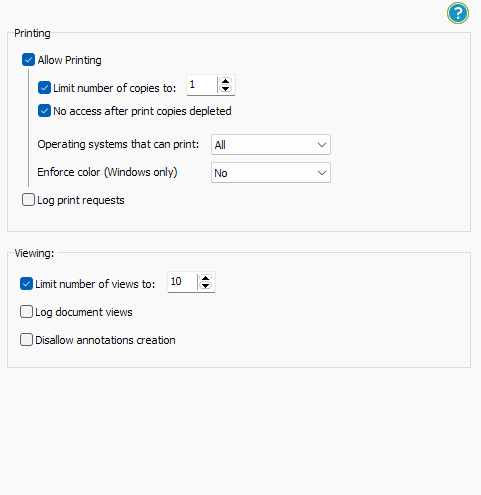The width and height of the screenshot is (481, 495).
Task: Expand the Enforce color dropdown
Action: 271,173
